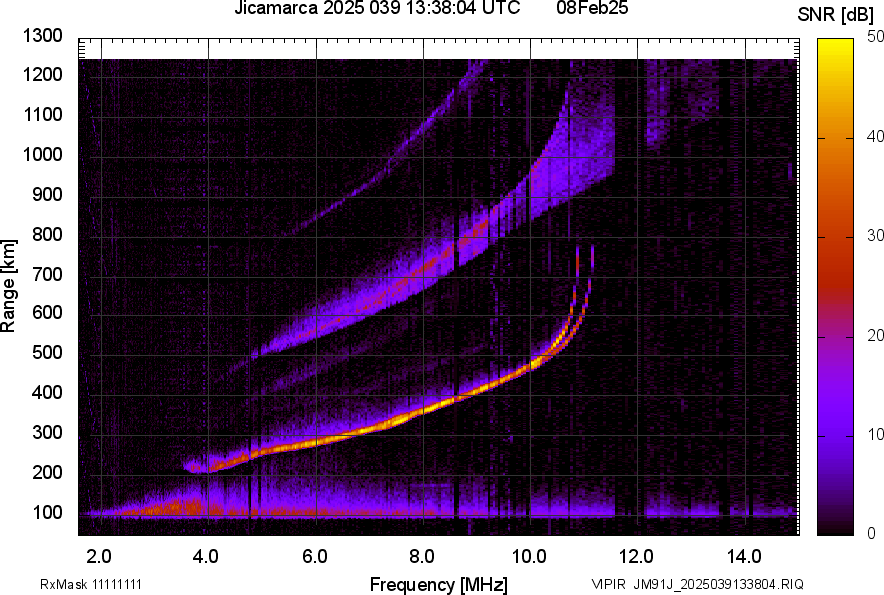Image resolution: width=884 pixels, height=595 pixels.
Task: Click the 2.0 frequency tick label
Action: (x=99, y=557)
